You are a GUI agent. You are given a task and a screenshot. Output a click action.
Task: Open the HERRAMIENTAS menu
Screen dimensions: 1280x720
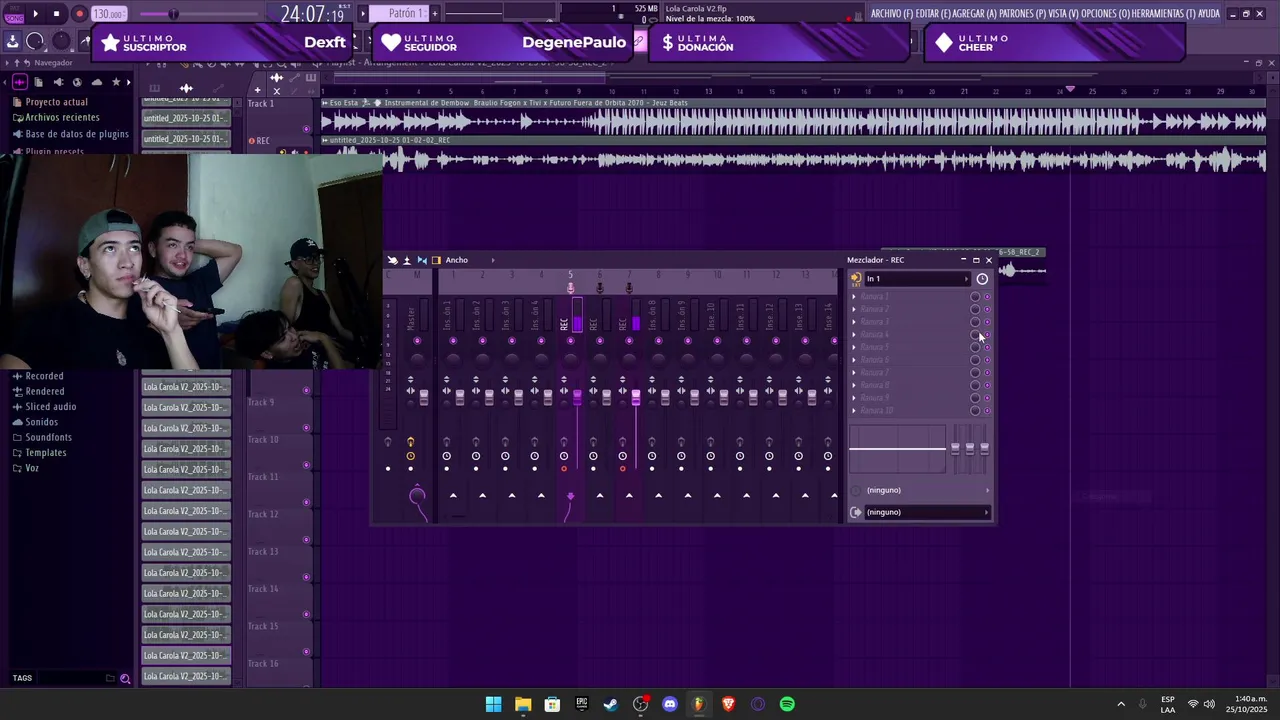(1163, 14)
